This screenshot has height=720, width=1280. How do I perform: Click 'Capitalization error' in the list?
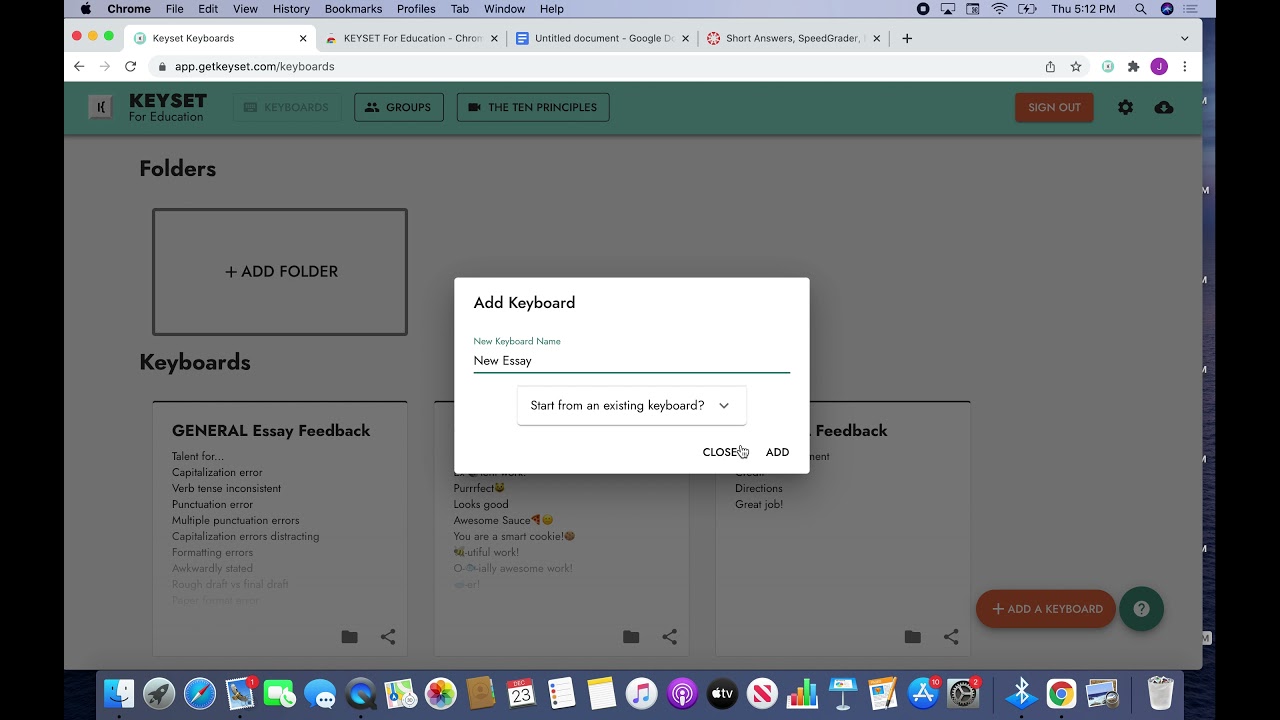point(217,472)
